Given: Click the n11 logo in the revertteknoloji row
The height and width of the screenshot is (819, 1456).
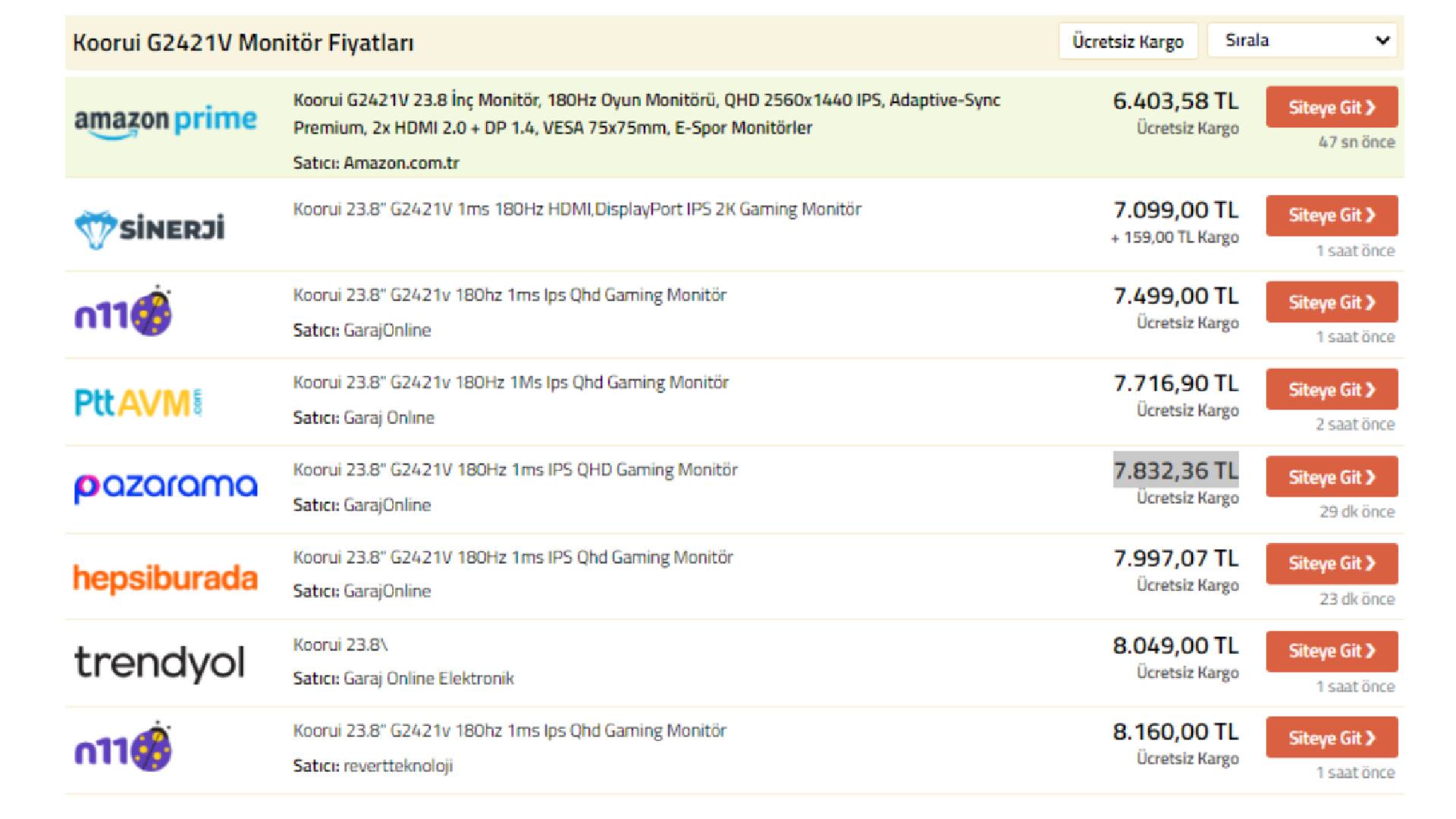Looking at the screenshot, I should tap(124, 747).
